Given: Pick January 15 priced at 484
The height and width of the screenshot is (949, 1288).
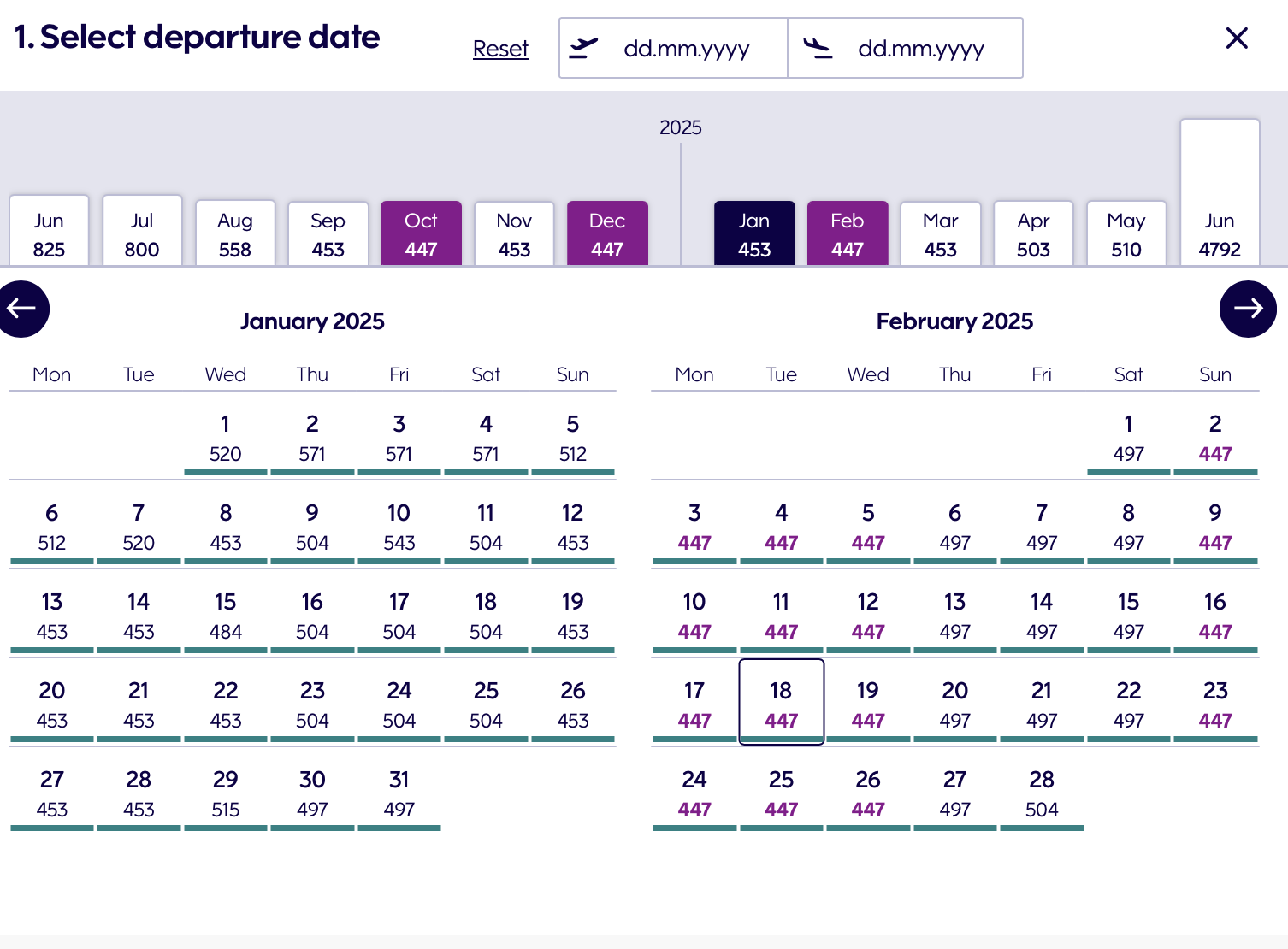Looking at the screenshot, I should pyautogui.click(x=226, y=616).
